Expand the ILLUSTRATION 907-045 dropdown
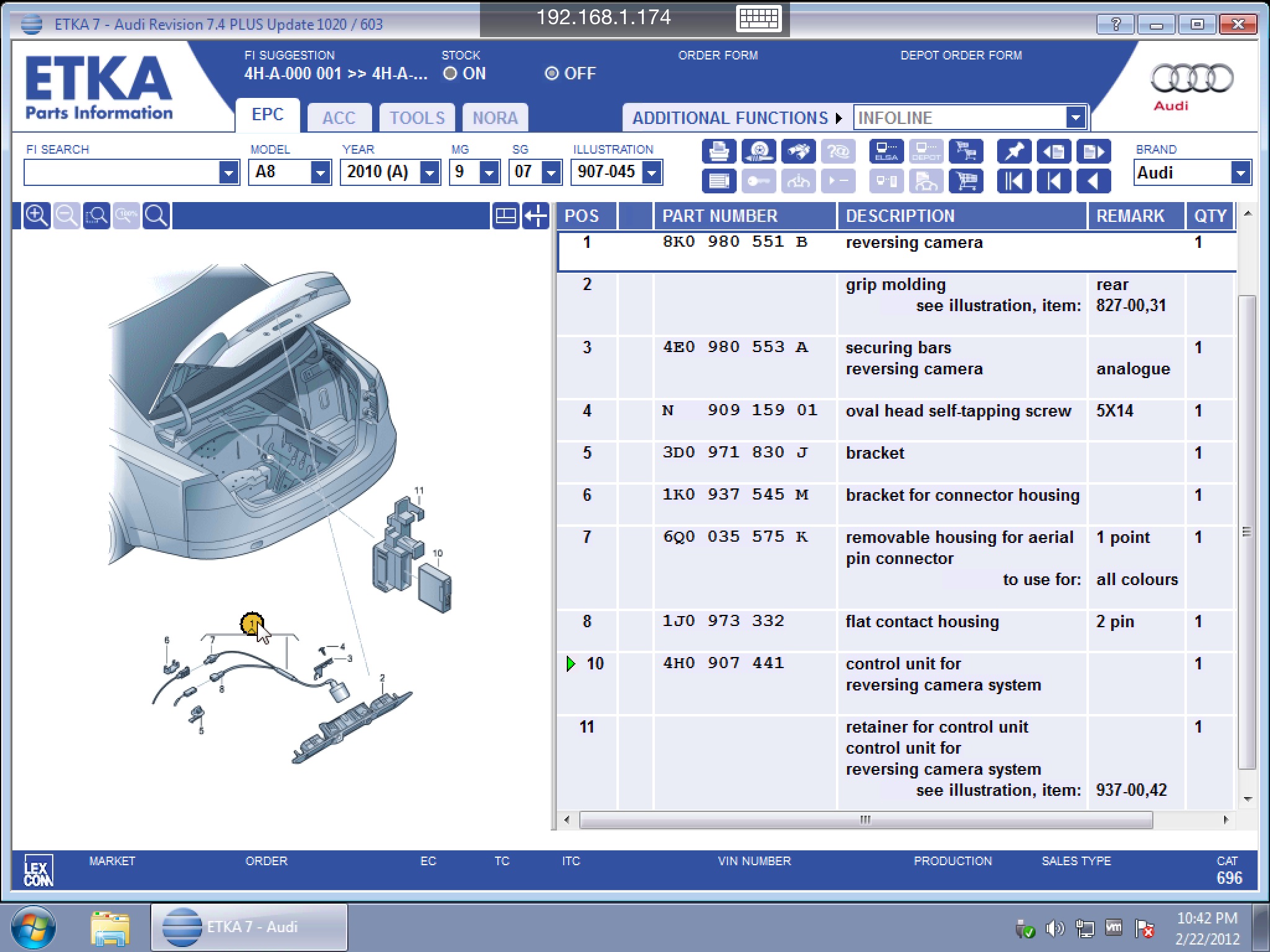This screenshot has height=952, width=1270. (x=651, y=172)
